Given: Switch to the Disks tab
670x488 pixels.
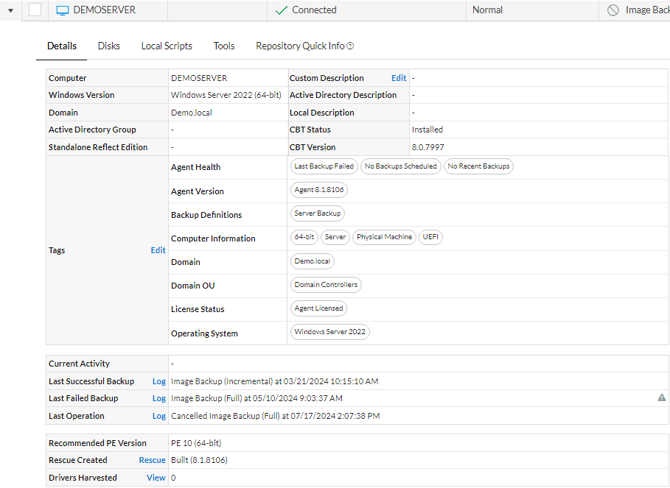Looking at the screenshot, I should pyautogui.click(x=109, y=46).
